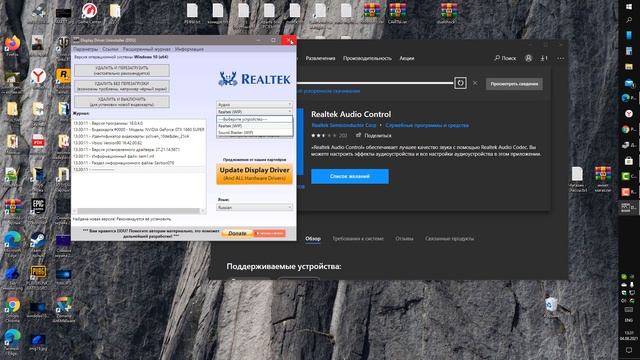Open the Информация menu in DDU
Image resolution: width=640 pixels, height=360 pixels.
189,49
